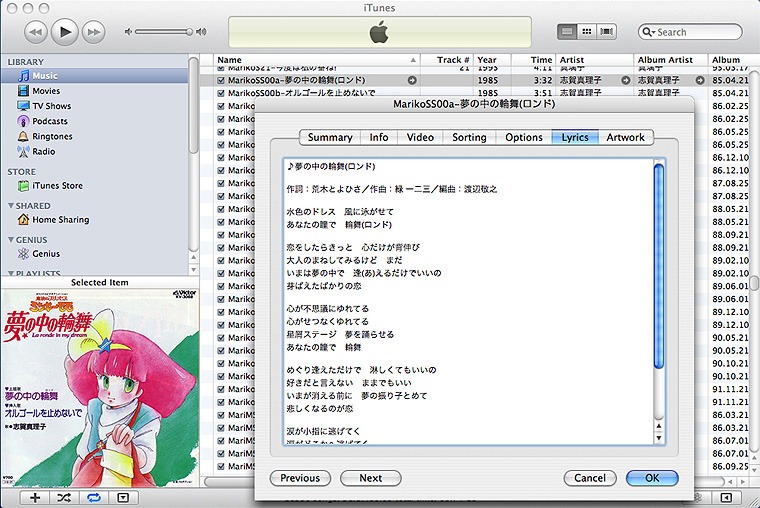The image size is (760, 508).
Task: Skip forward to the next track
Action: (94, 32)
